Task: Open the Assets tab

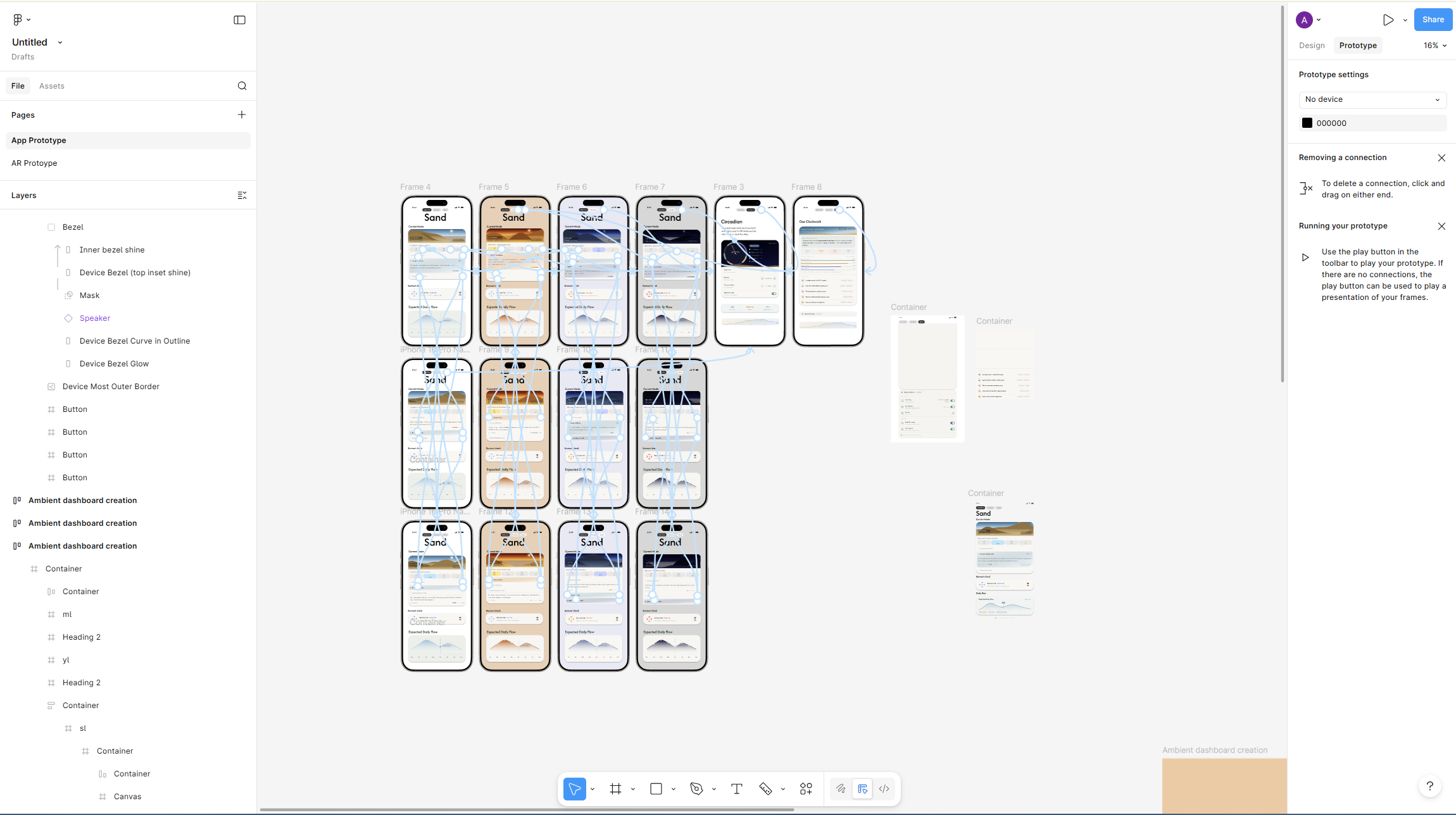Action: click(51, 86)
